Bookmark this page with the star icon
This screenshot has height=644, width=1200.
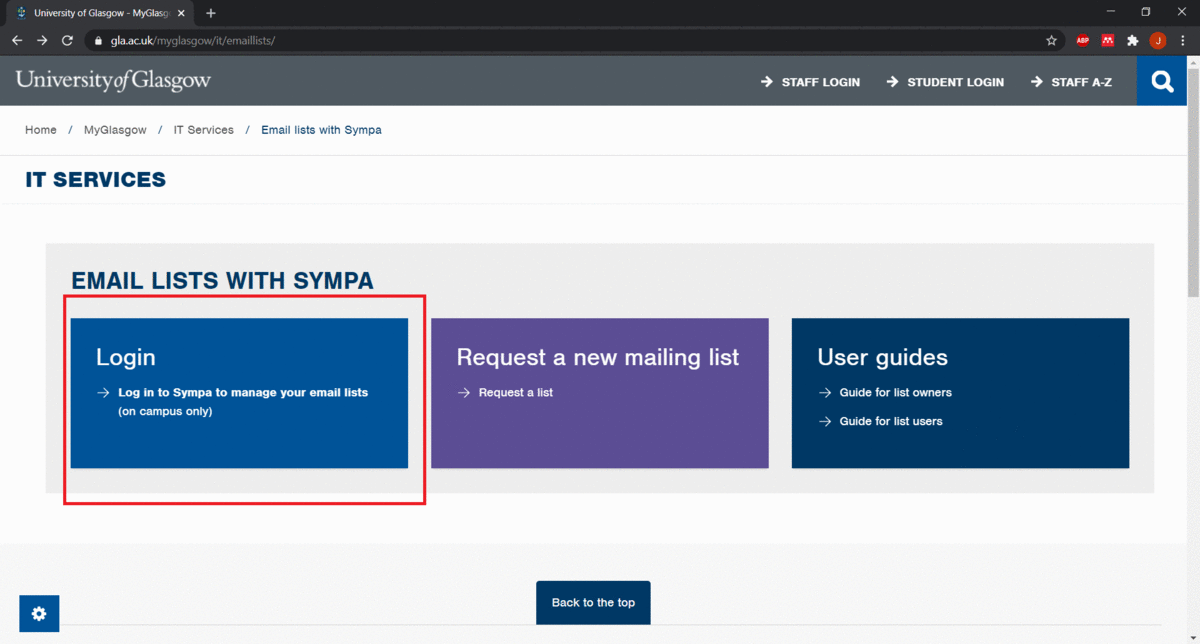click(1051, 41)
